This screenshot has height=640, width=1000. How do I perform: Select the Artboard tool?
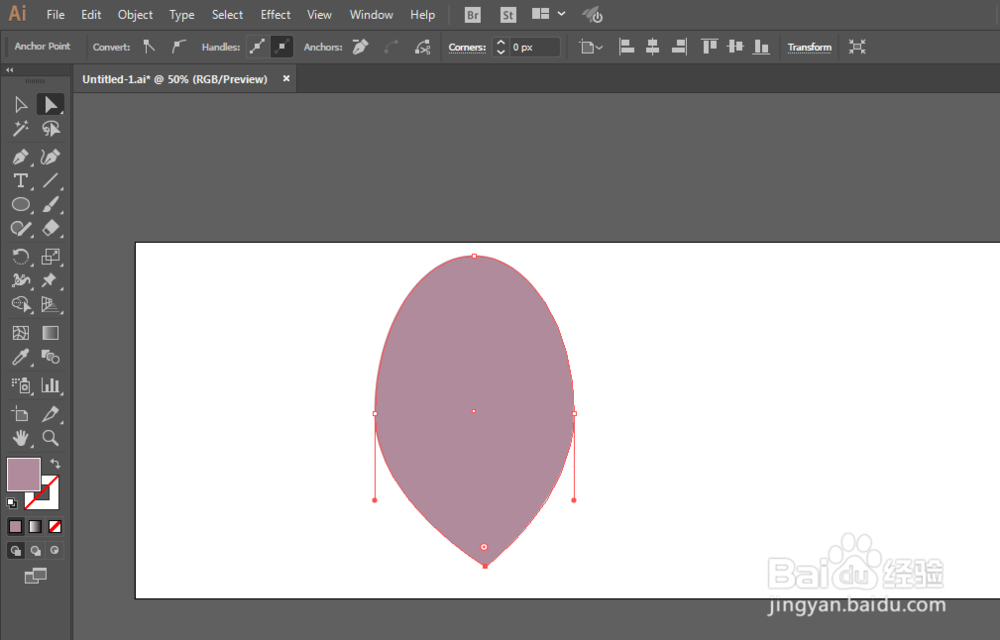click(x=20, y=414)
